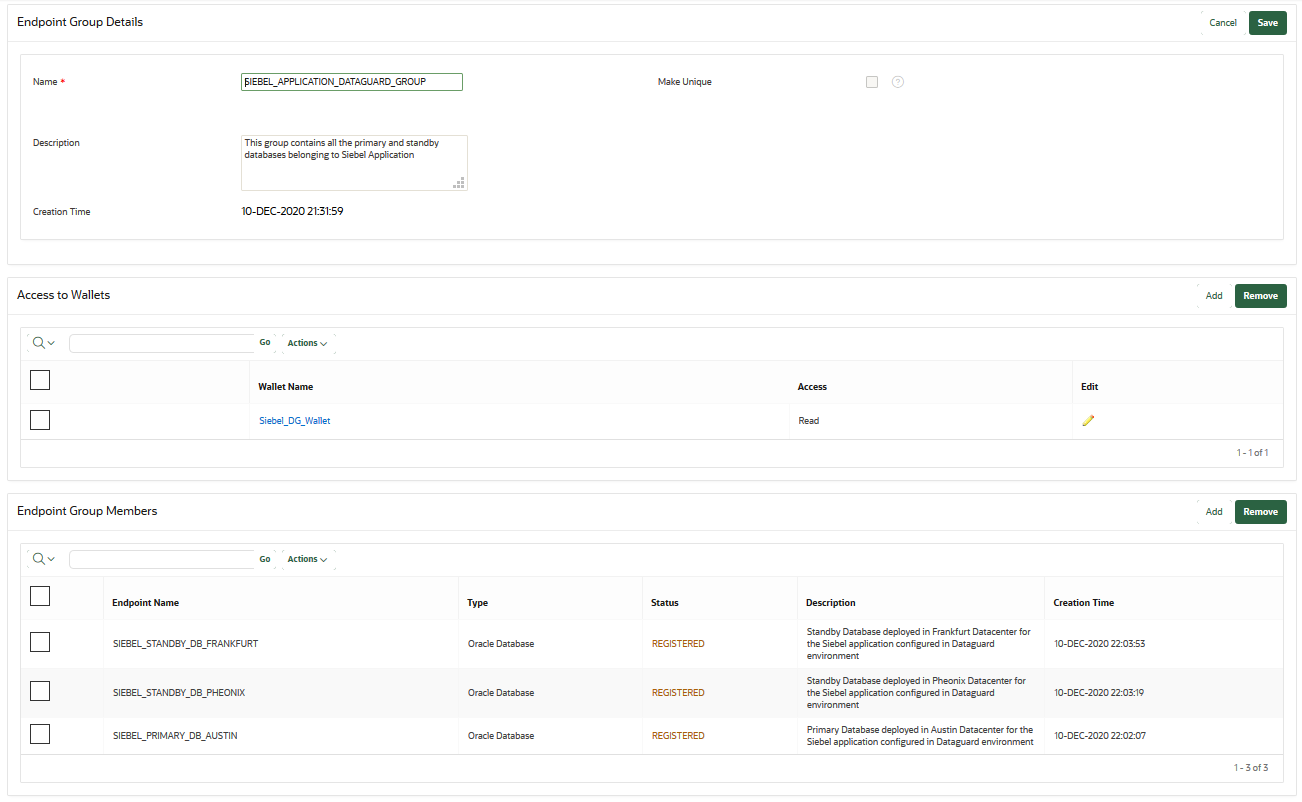Edit access settings for Siebel_DG_Wallet

(x=1088, y=420)
